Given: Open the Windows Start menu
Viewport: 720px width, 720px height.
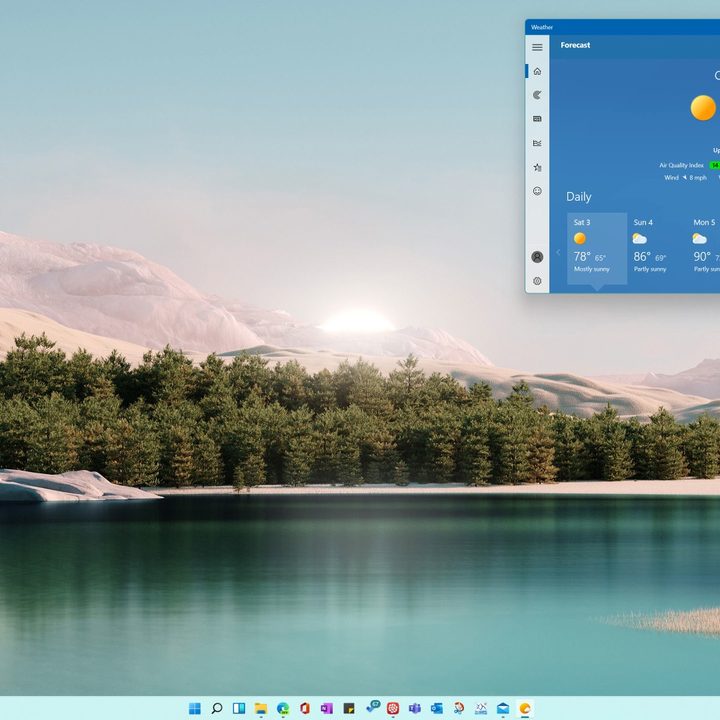Looking at the screenshot, I should point(195,708).
